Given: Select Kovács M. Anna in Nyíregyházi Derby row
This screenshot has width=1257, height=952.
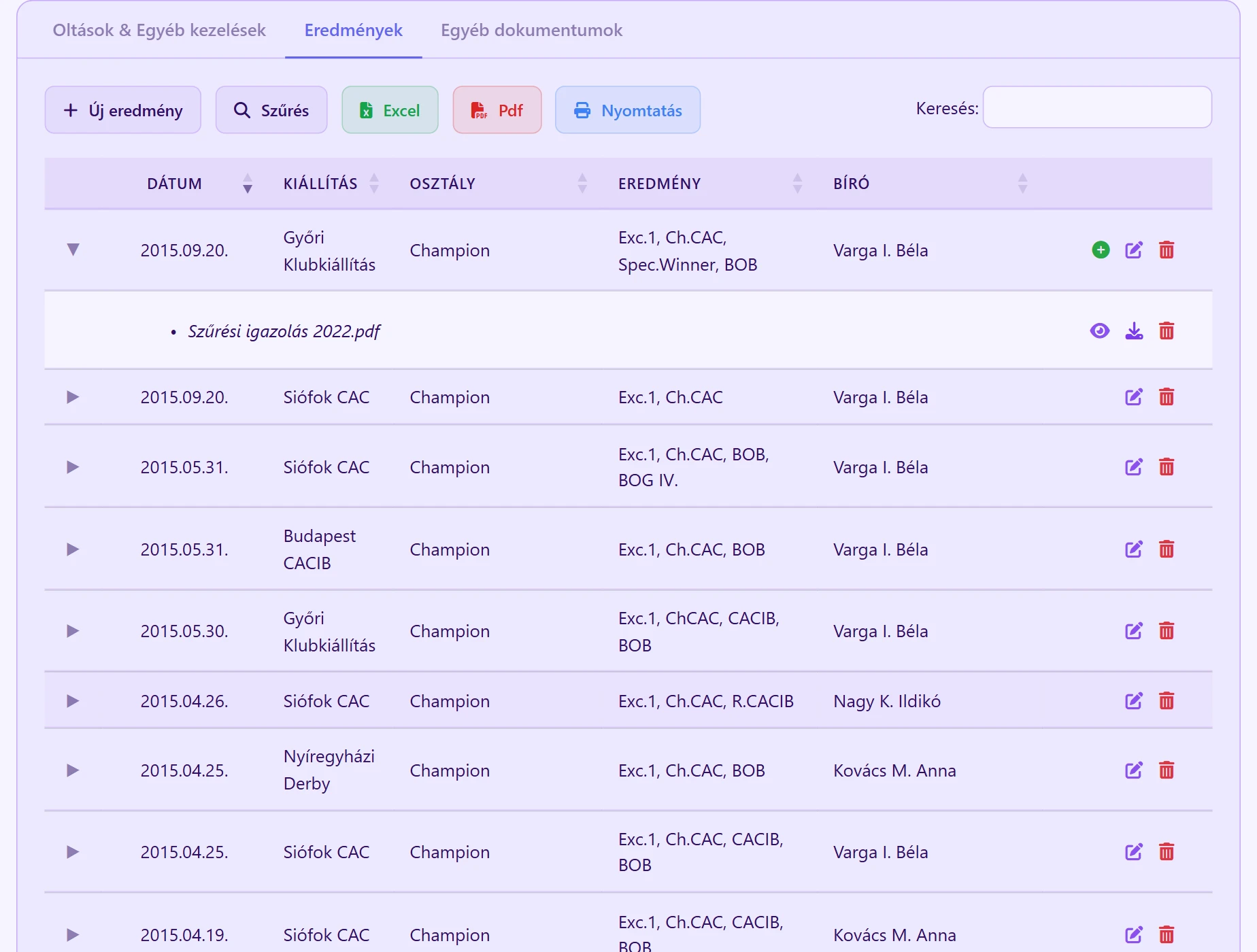Looking at the screenshot, I should [x=894, y=770].
